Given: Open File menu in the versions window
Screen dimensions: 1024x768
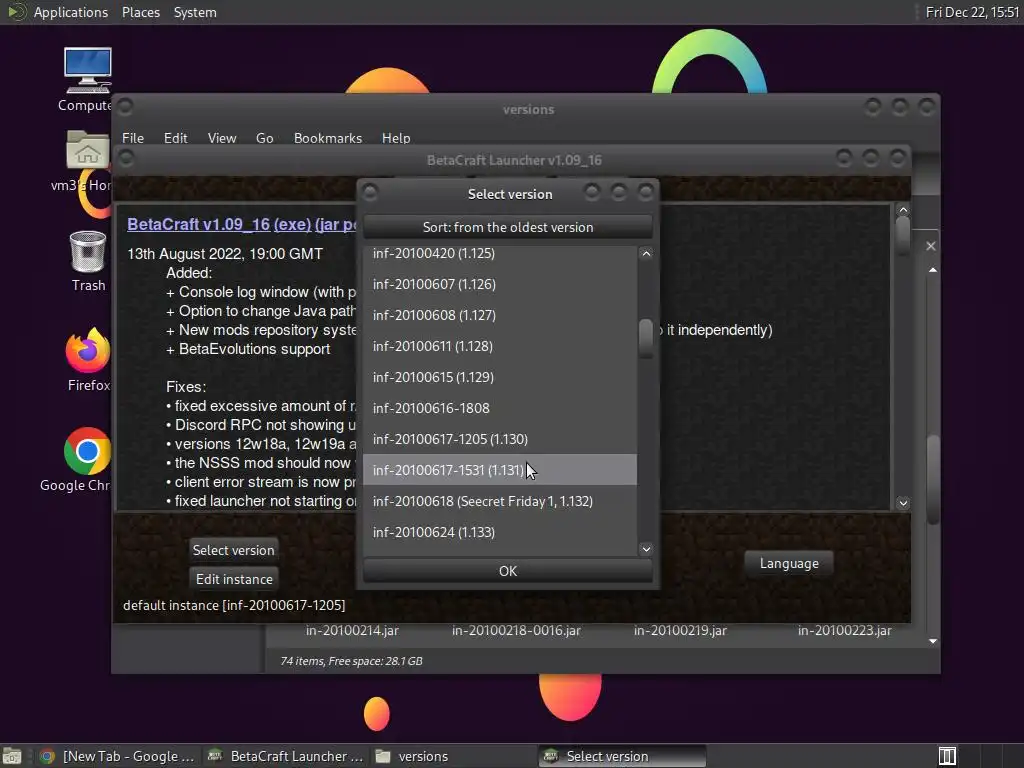Looking at the screenshot, I should pos(133,138).
